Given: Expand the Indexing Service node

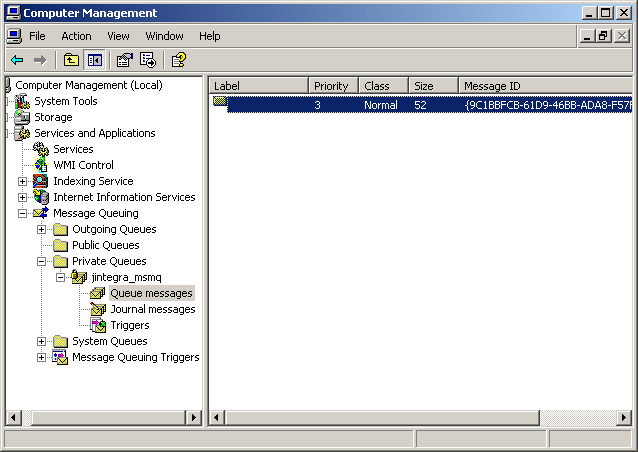Looking at the screenshot, I should point(22,181).
